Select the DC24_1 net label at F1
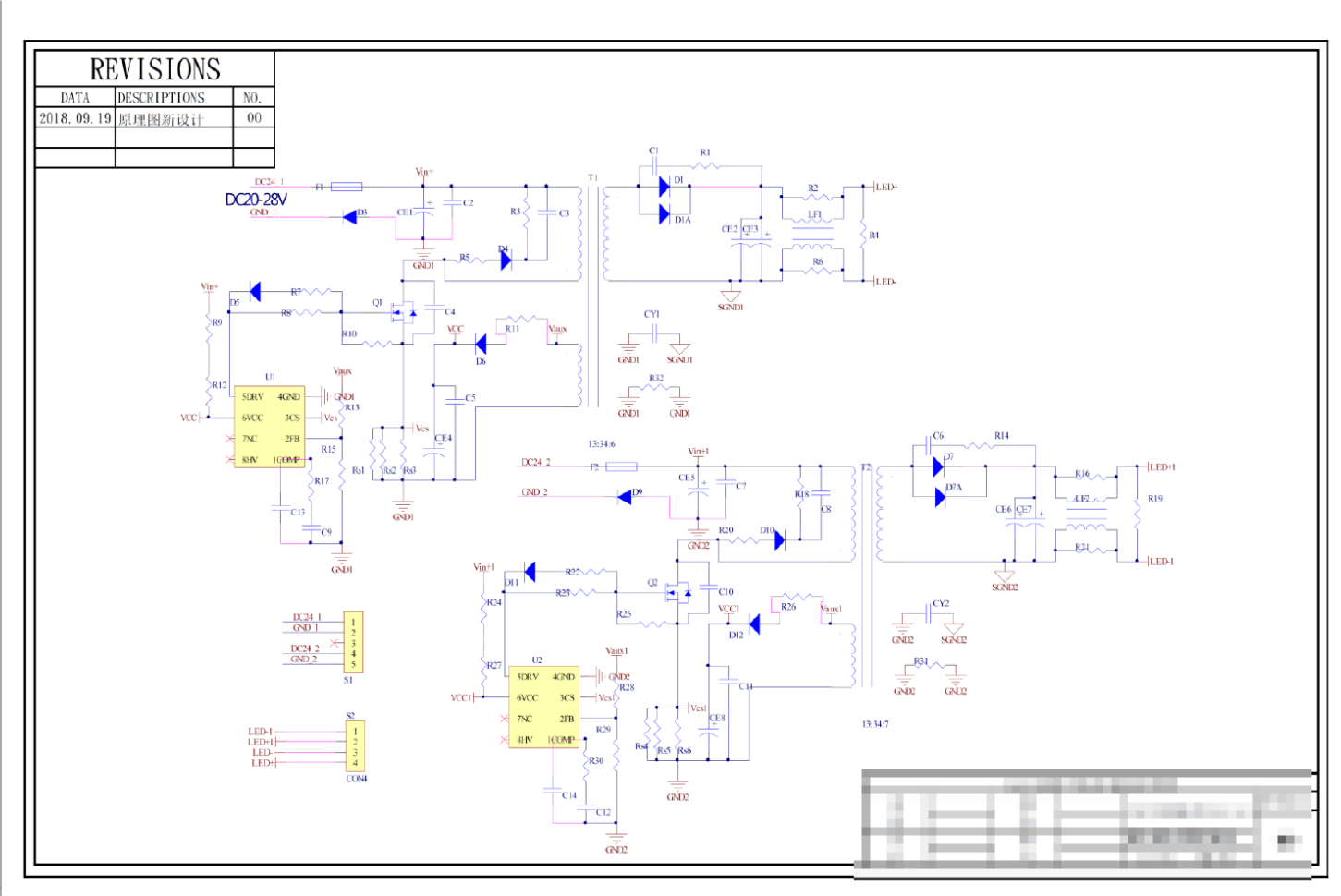 [x=269, y=182]
